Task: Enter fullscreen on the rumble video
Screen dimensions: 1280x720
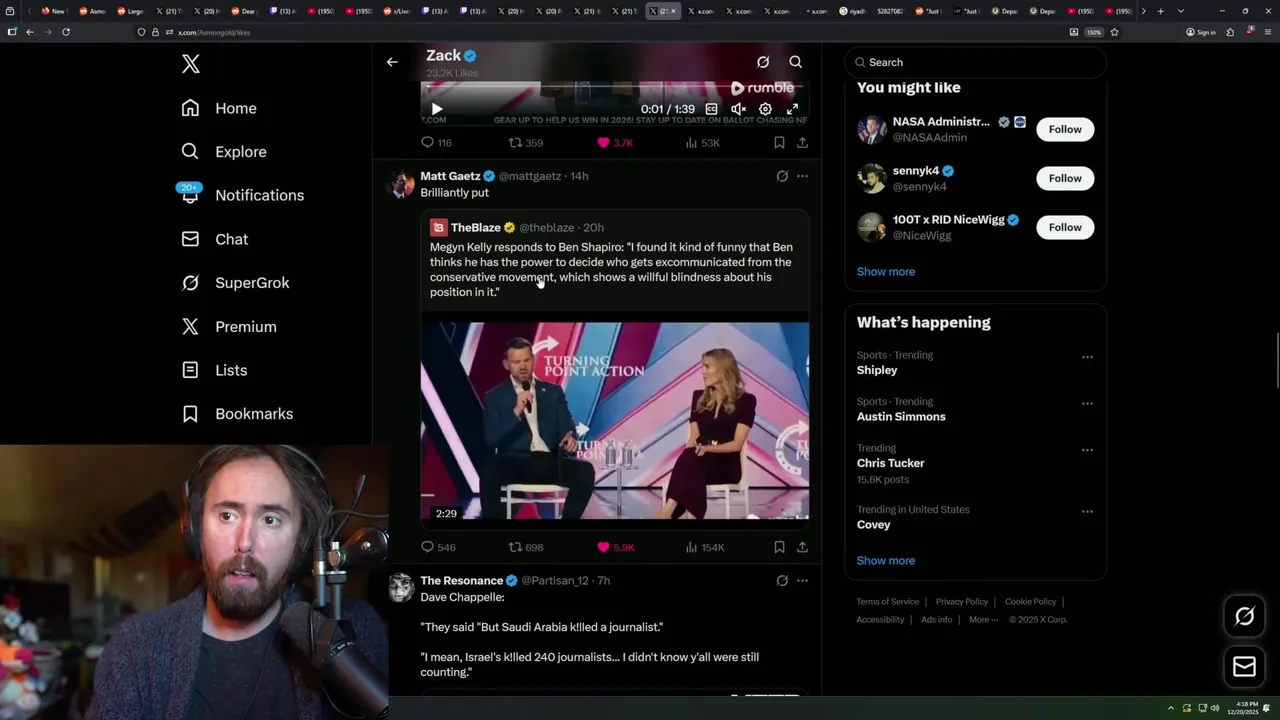Action: click(x=792, y=109)
